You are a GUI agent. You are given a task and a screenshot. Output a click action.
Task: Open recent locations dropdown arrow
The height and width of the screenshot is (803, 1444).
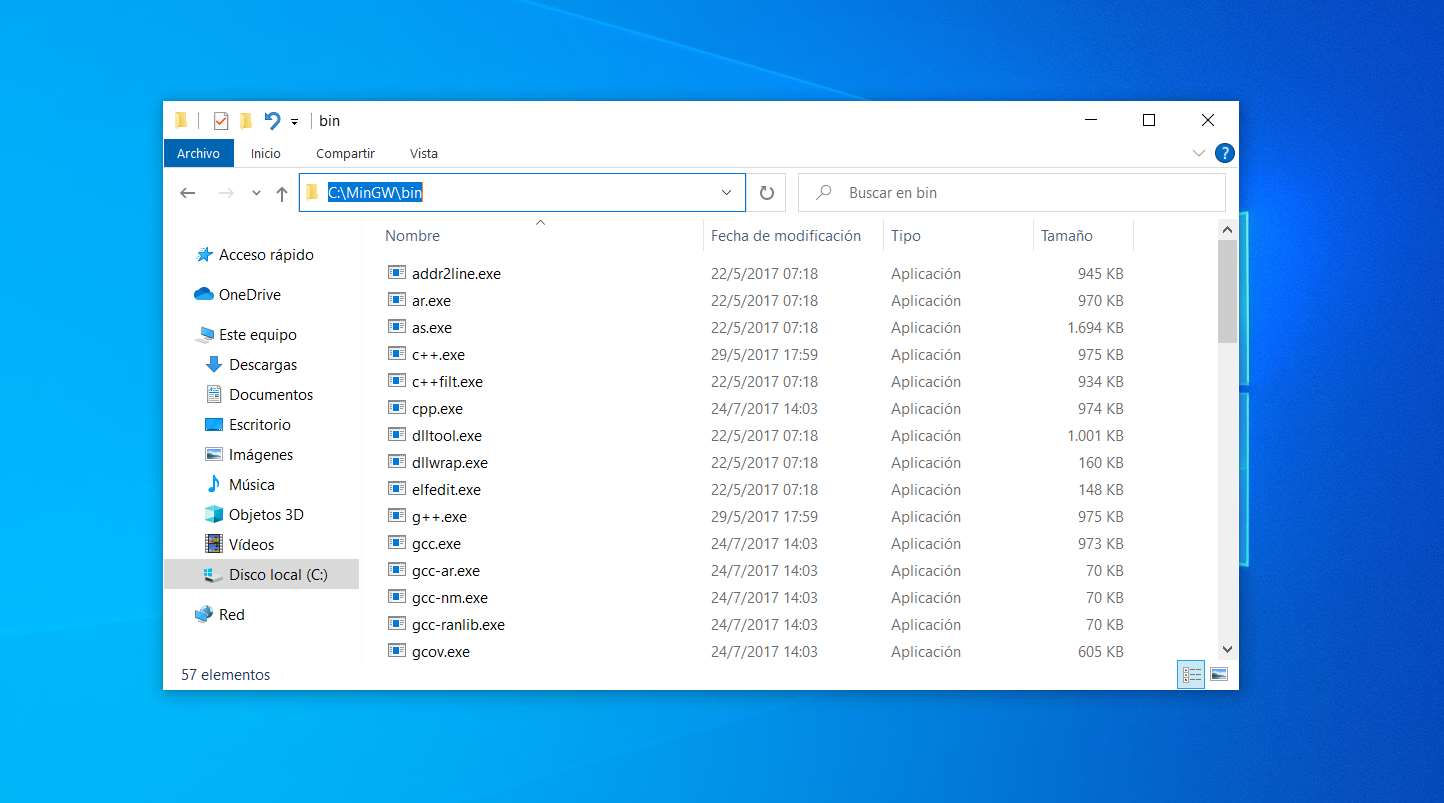pyautogui.click(x=256, y=193)
